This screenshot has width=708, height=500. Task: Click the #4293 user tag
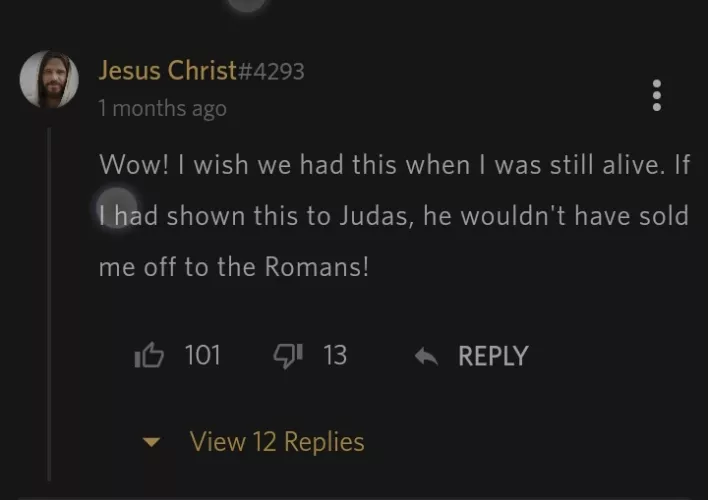270,71
